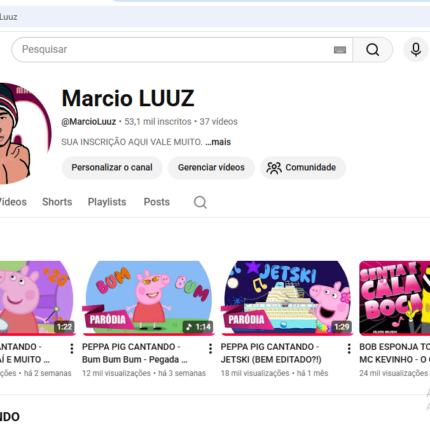The height and width of the screenshot is (430, 430).
Task: Open the Comunidade button
Action: coord(303,167)
